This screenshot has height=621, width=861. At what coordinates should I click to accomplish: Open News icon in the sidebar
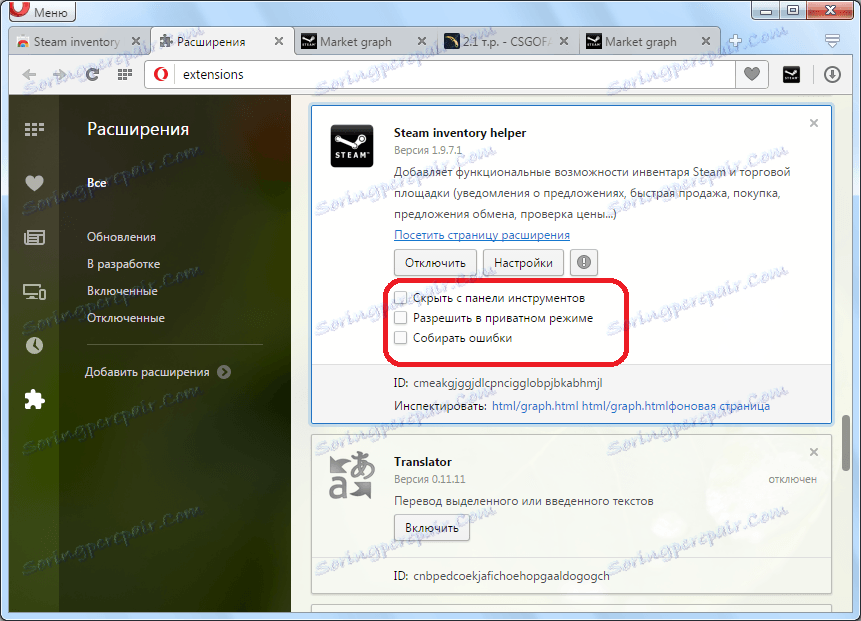pos(34,237)
